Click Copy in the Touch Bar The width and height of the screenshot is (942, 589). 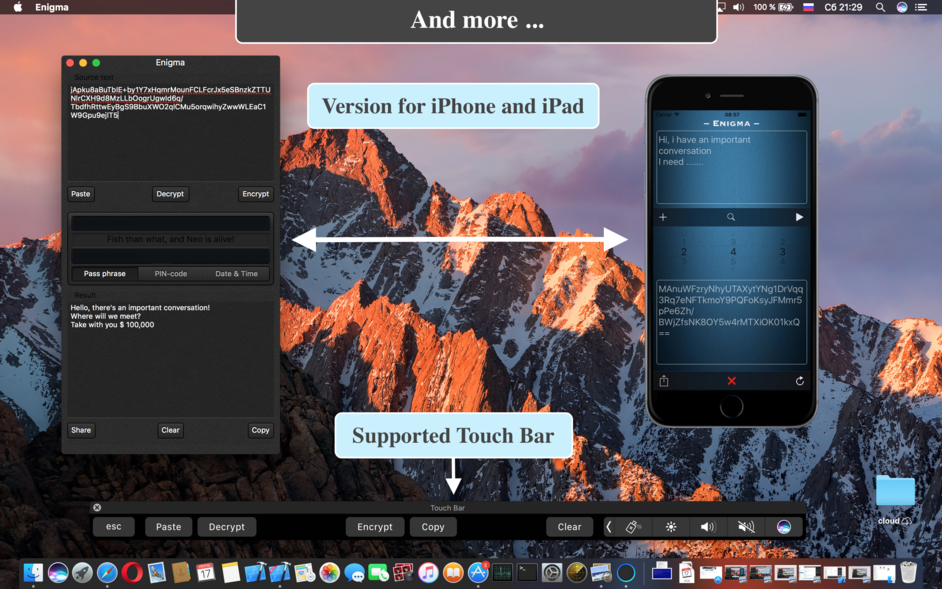(433, 527)
